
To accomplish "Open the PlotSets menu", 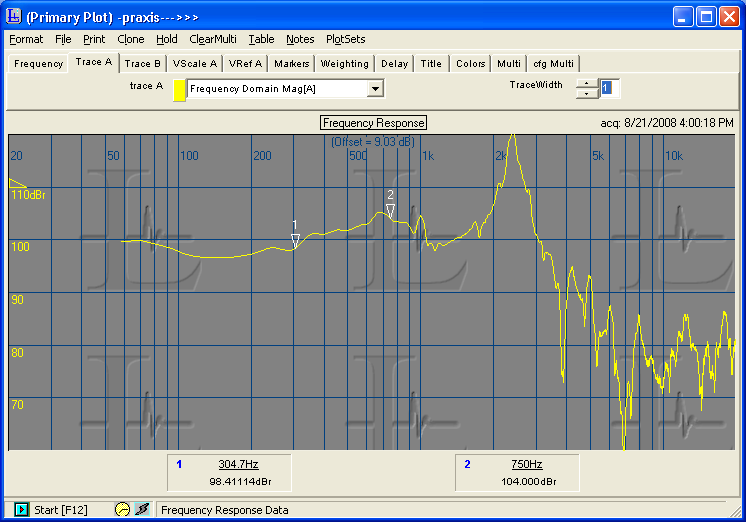I will (x=346, y=39).
